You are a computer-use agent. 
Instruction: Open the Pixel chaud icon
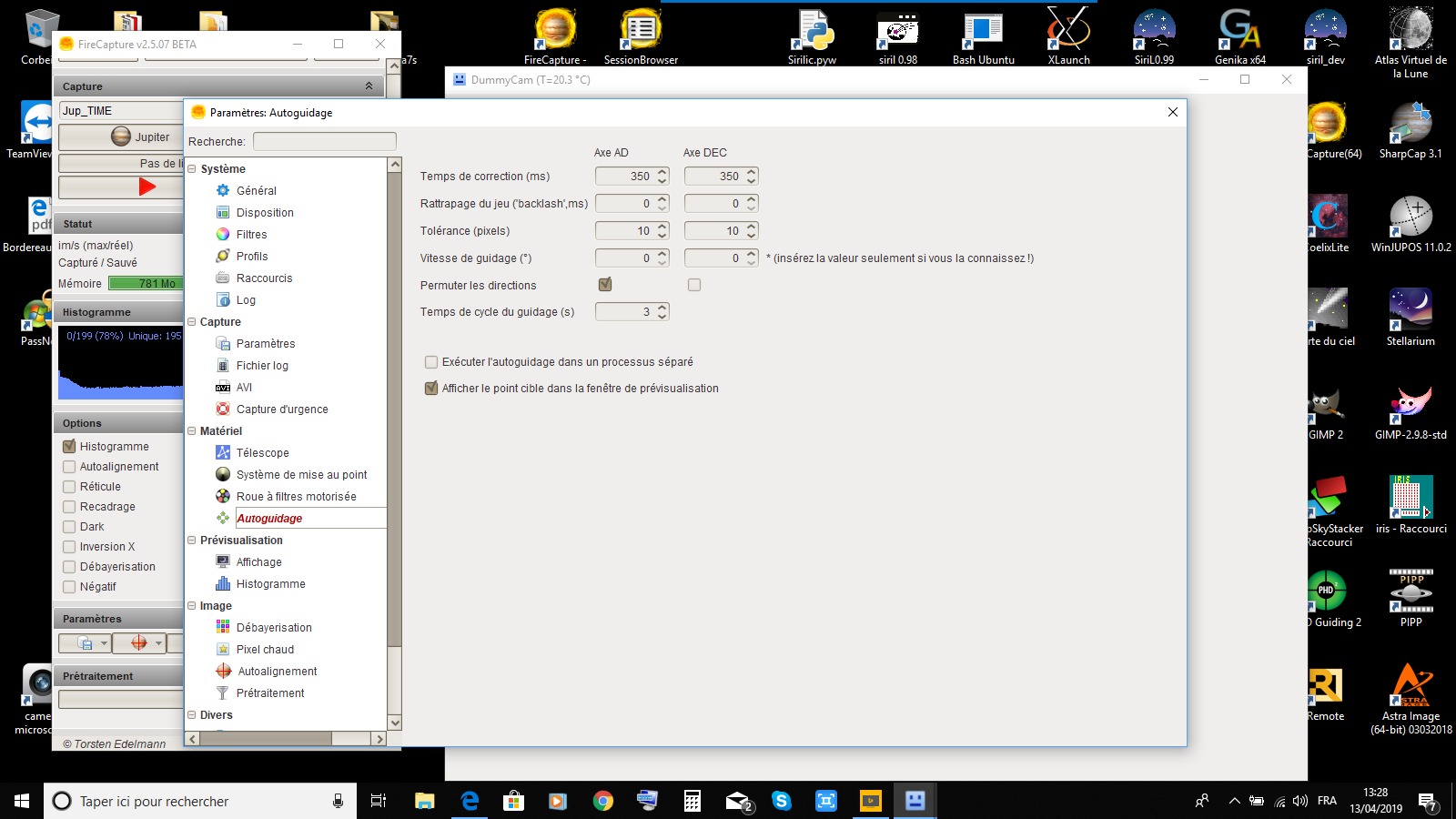pyautogui.click(x=223, y=649)
